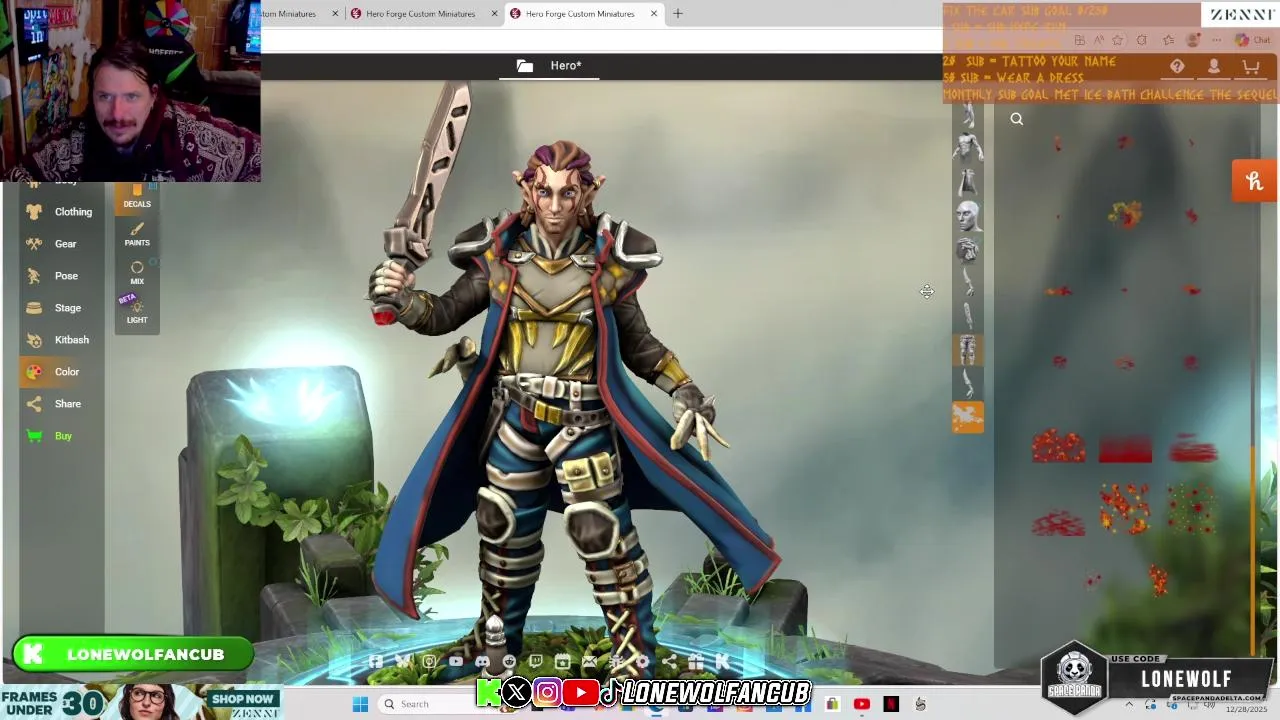Choose the bright orange fire-splatter decal
1280x720 pixels.
point(1124,506)
